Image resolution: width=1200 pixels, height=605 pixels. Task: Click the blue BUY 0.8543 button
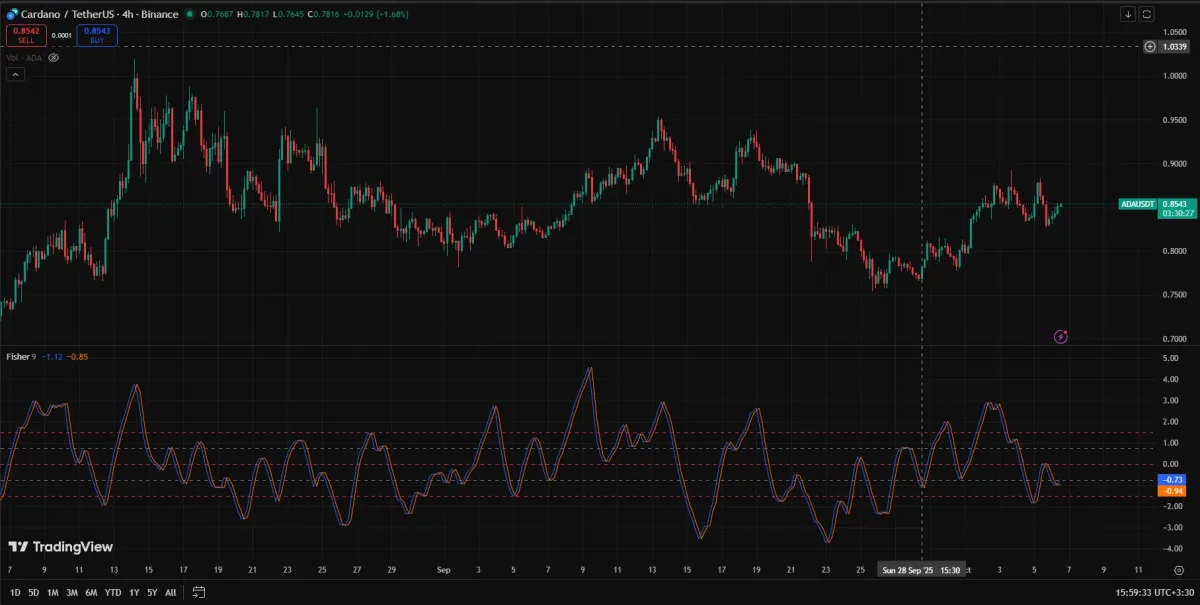(96, 35)
